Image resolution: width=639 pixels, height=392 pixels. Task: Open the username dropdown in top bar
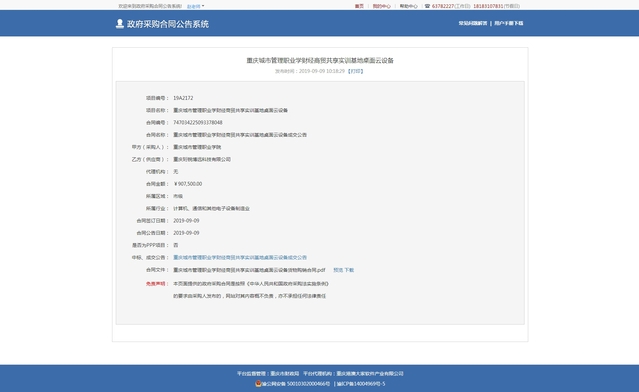click(x=196, y=6)
